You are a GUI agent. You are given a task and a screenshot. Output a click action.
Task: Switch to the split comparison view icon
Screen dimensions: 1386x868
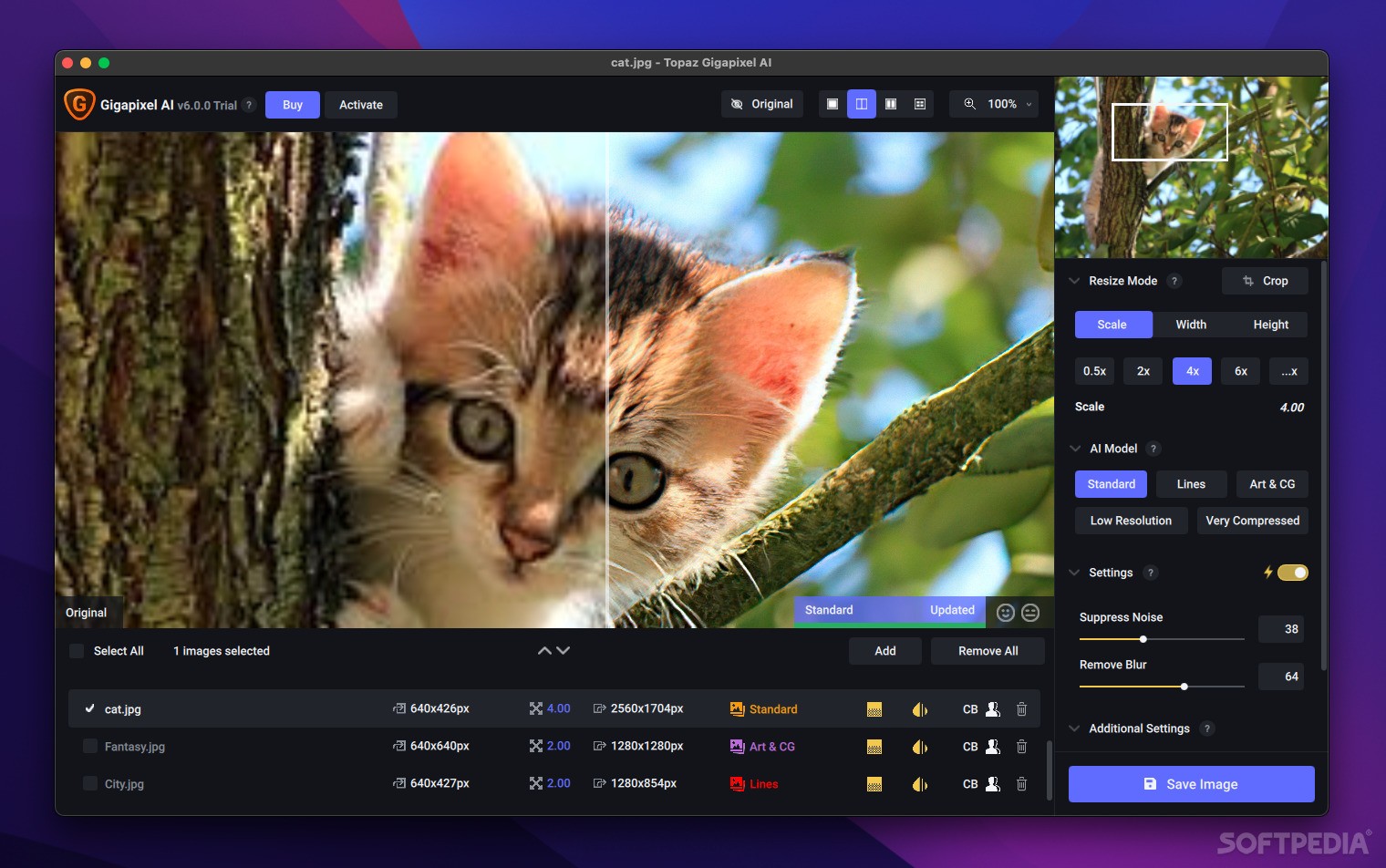(x=862, y=104)
